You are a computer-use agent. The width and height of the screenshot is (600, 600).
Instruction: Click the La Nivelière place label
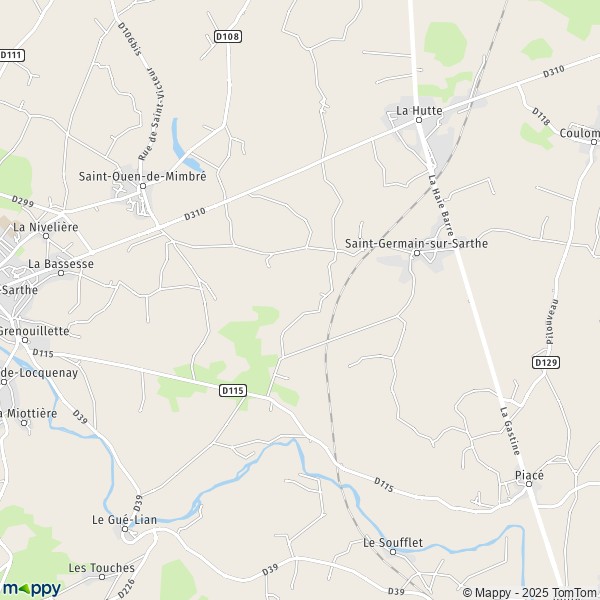(x=46, y=227)
